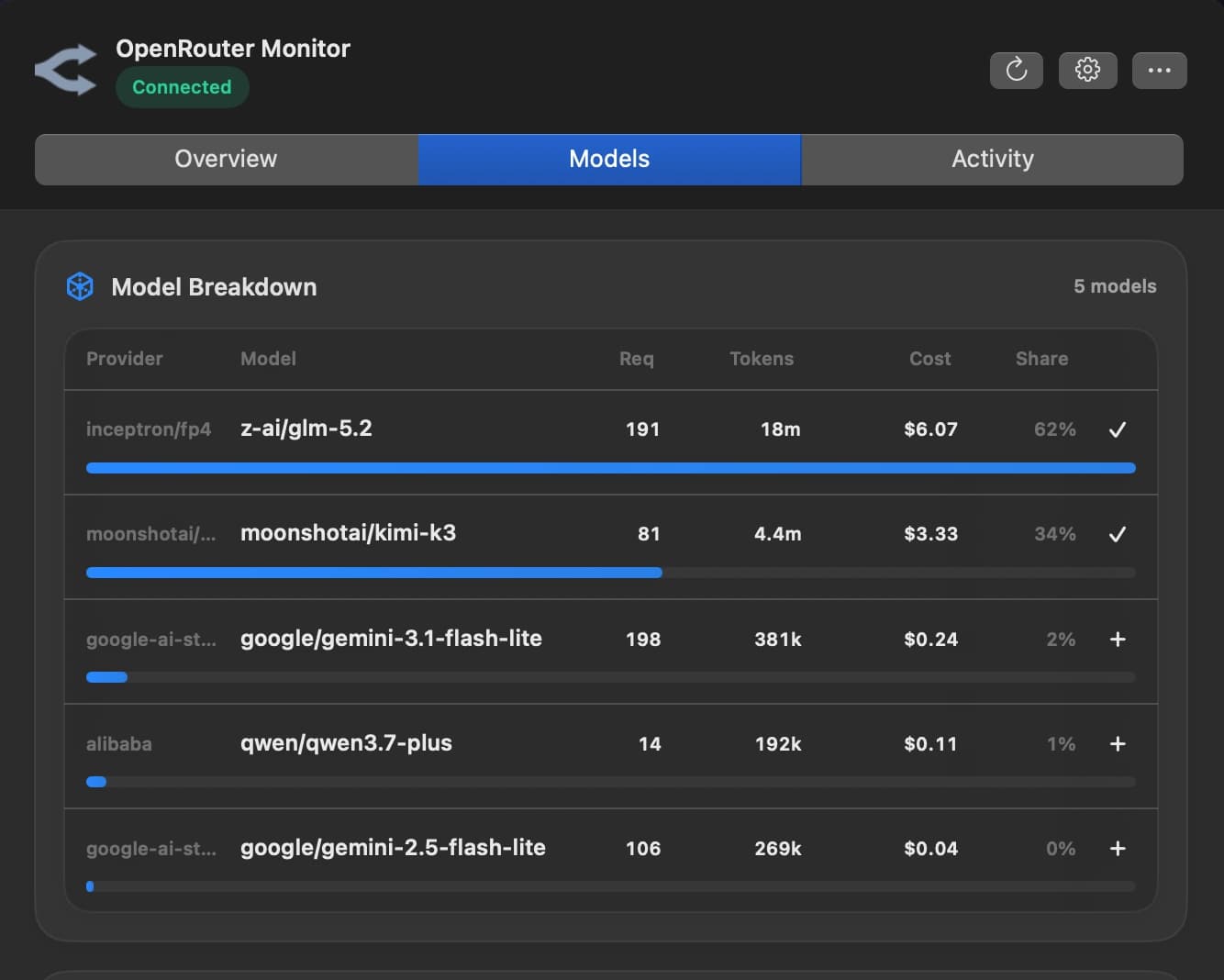Select model name z-ai/glm-5.2

[306, 429]
